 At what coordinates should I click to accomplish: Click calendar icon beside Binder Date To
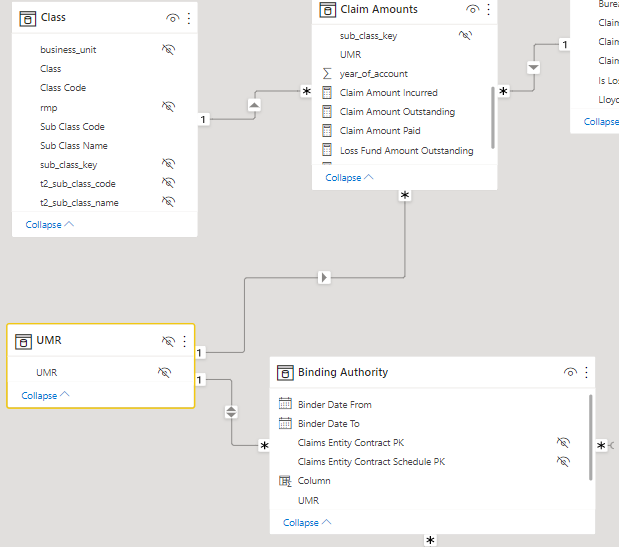[285, 423]
